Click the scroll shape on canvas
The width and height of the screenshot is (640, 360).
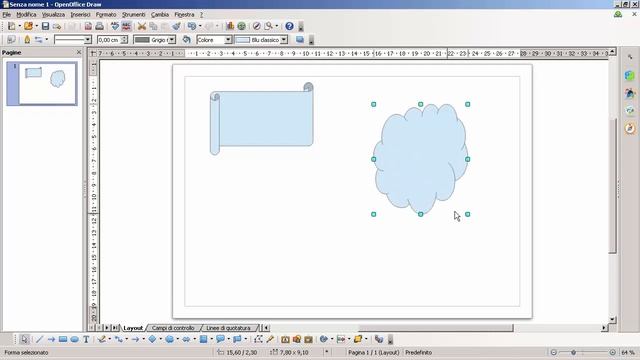click(x=262, y=118)
